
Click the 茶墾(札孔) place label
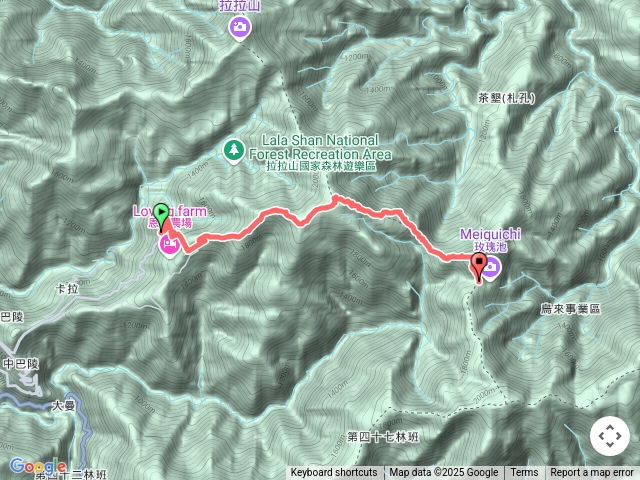(506, 98)
